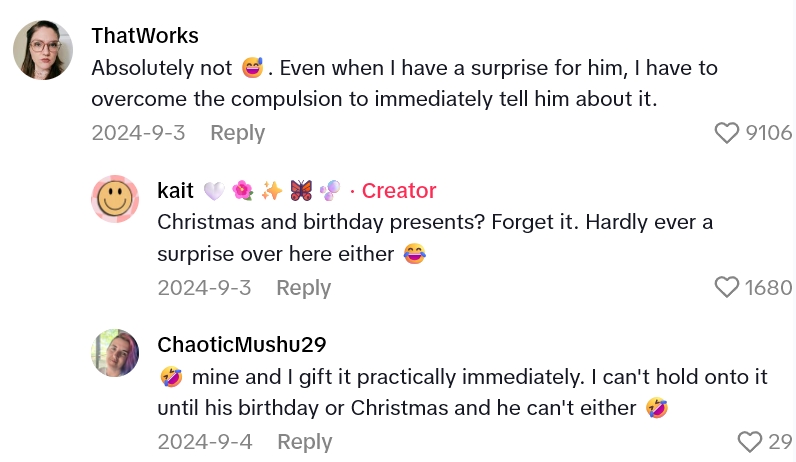Like ThatWorks' comment with the heart icon

click(x=727, y=133)
